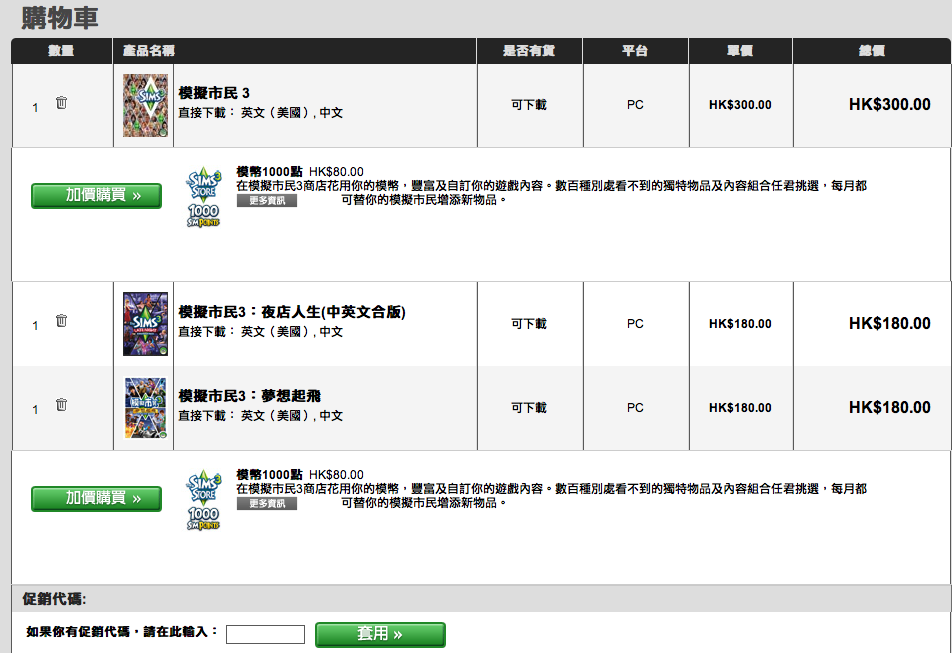Select total price HK$180.00 for 夜店人生
Viewport: 952px width, 653px height.
click(x=889, y=323)
